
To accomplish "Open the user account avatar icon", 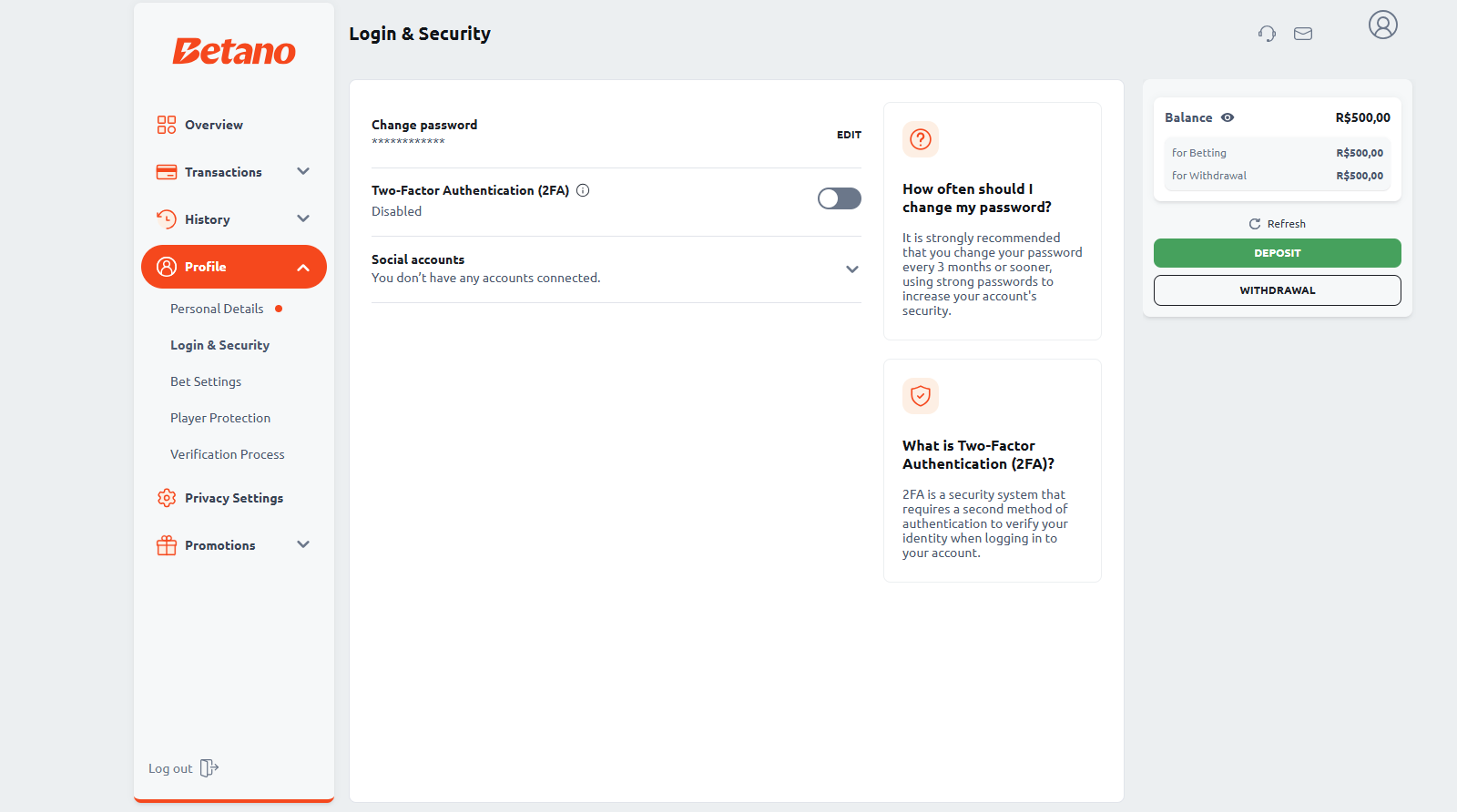I will click(x=1382, y=25).
